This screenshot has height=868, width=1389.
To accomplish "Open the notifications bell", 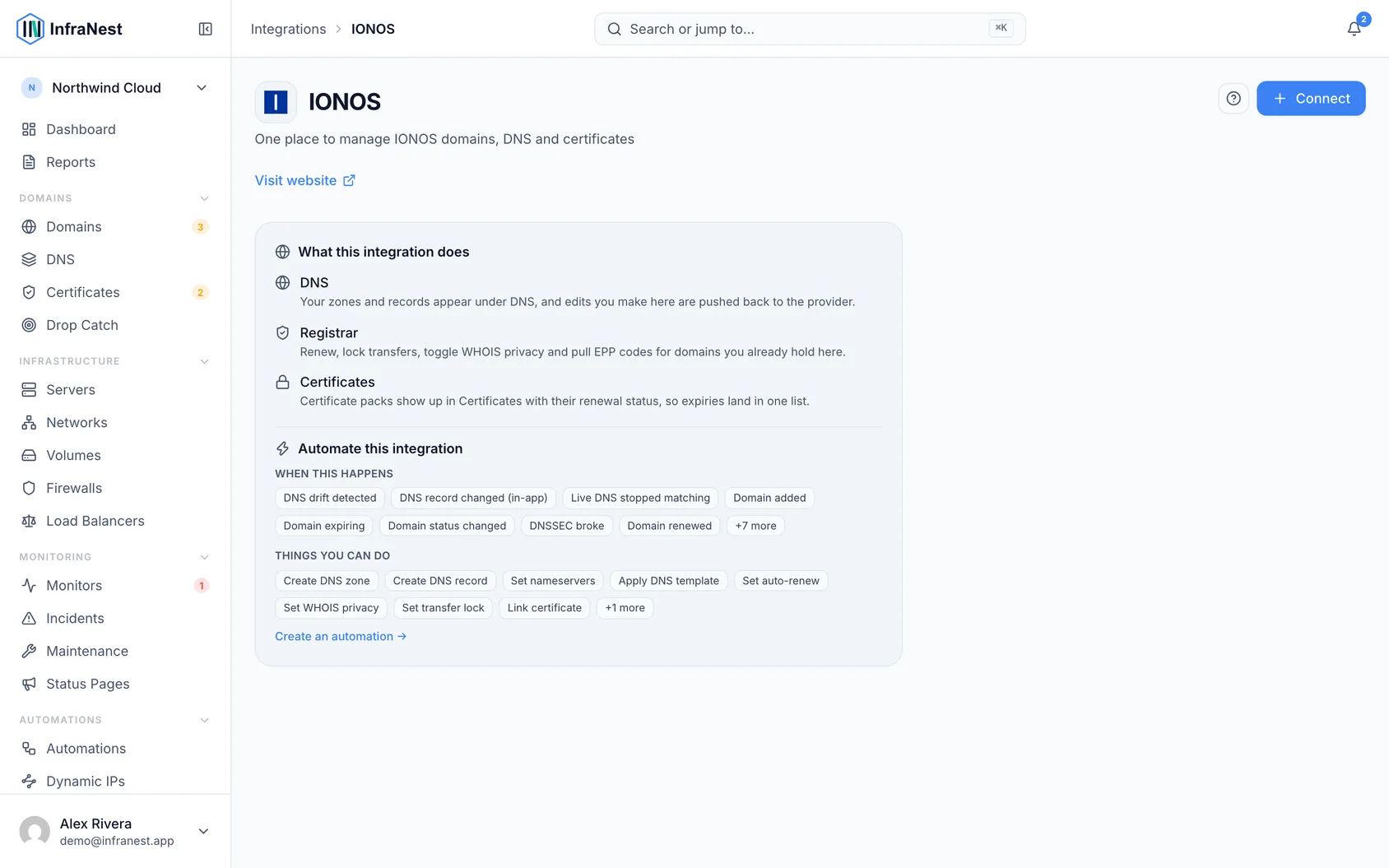I will point(1354,29).
